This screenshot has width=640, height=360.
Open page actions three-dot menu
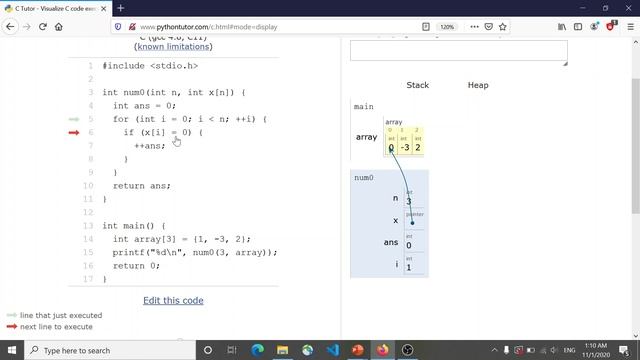click(x=474, y=27)
